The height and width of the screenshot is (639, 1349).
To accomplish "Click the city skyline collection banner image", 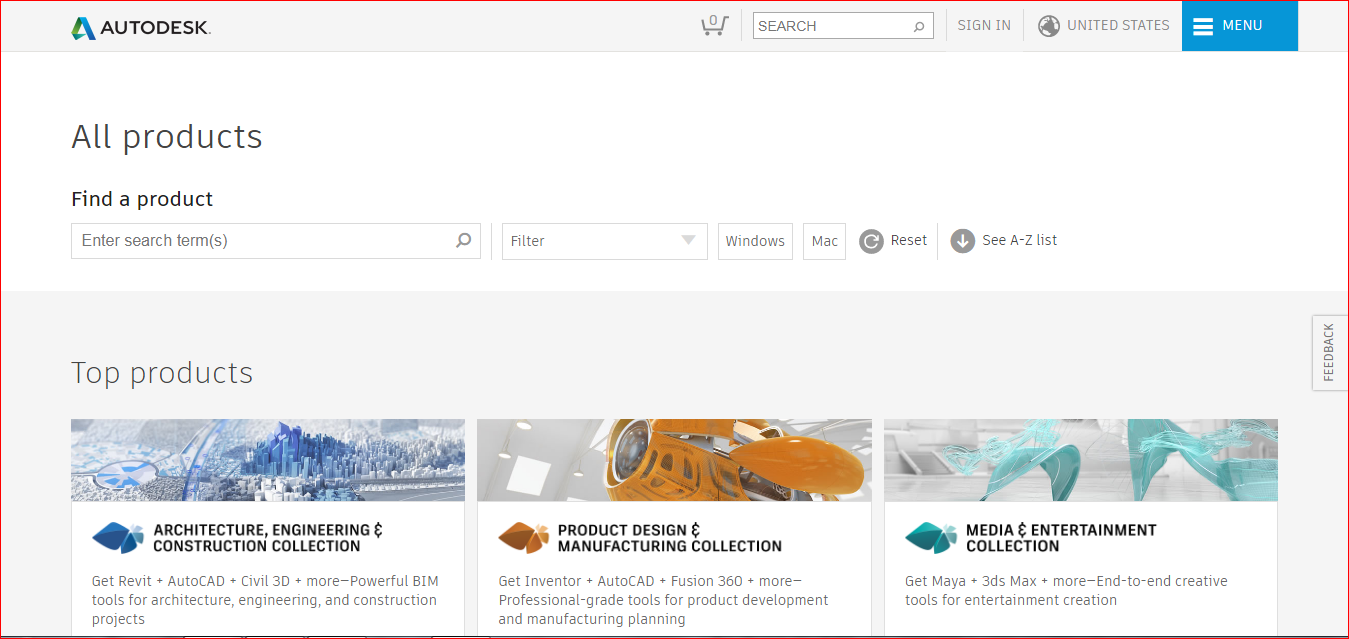I will pyautogui.click(x=268, y=460).
